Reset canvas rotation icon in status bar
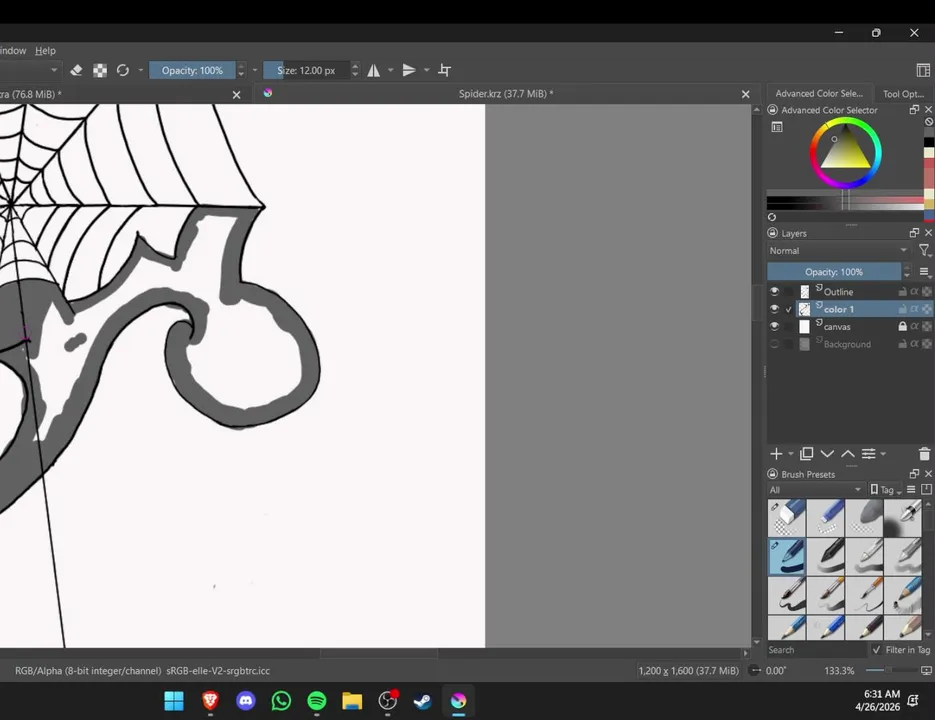Image resolution: width=935 pixels, height=720 pixels. coord(755,670)
